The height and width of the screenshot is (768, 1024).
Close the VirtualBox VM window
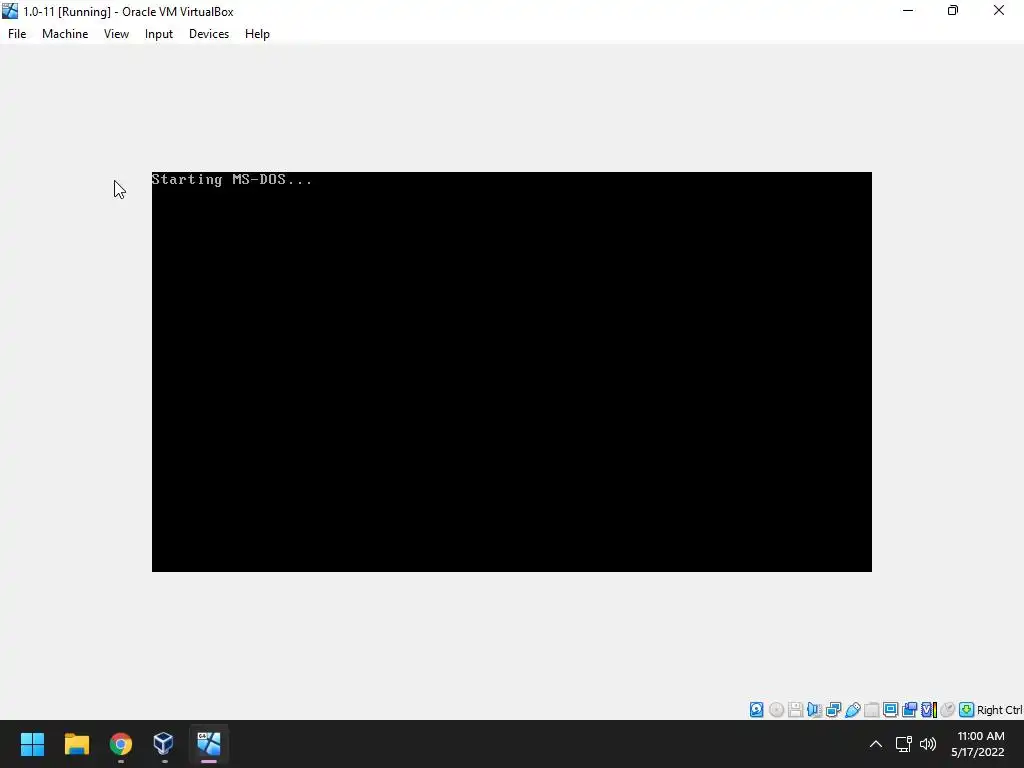click(999, 10)
